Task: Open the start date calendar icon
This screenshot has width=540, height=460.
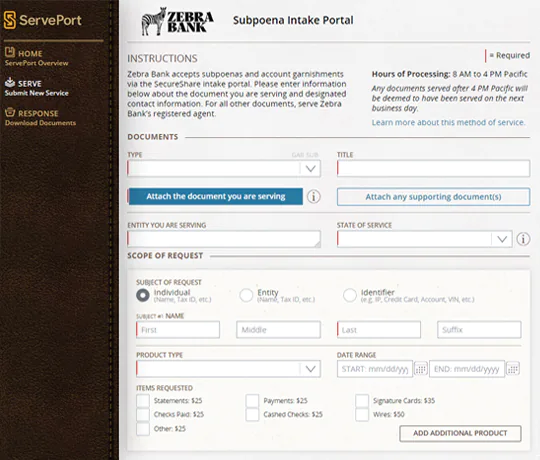Action: point(420,369)
